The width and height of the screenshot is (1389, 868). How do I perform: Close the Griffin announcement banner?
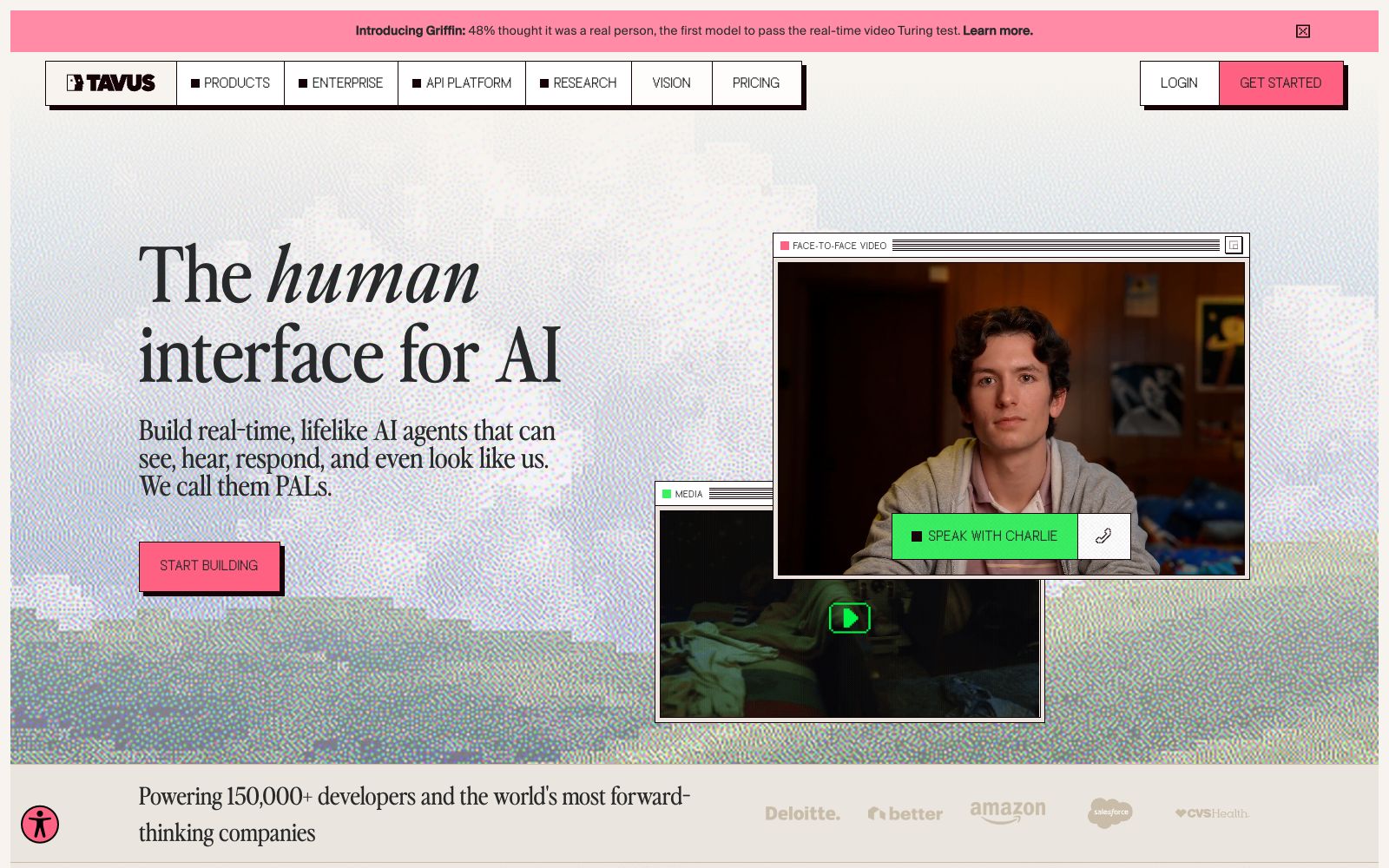(1303, 31)
